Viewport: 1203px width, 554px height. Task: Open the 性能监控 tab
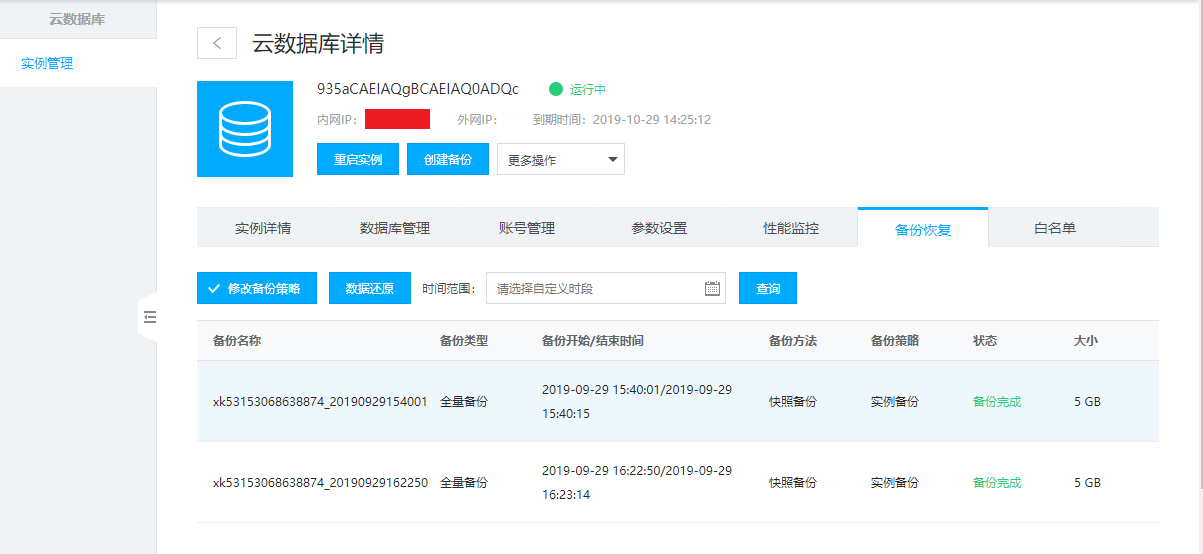tap(791, 228)
